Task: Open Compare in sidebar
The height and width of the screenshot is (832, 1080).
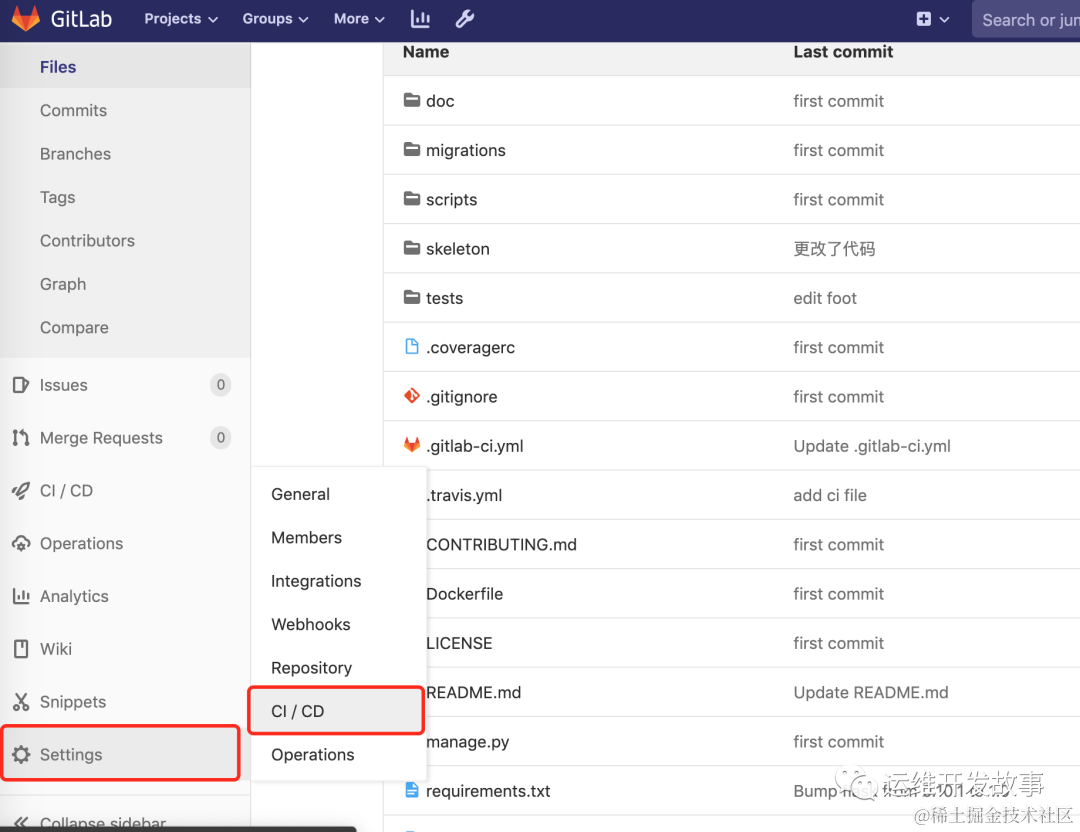Action: coord(74,328)
